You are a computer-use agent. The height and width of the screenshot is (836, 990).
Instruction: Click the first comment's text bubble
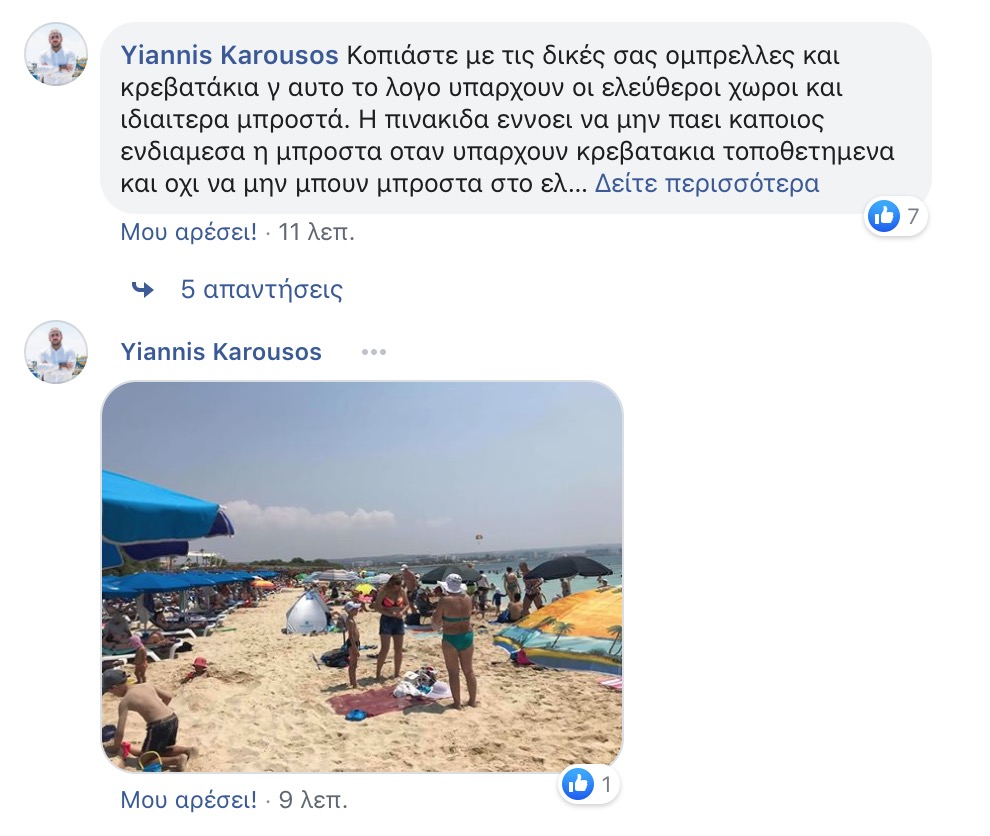pyautogui.click(x=516, y=118)
